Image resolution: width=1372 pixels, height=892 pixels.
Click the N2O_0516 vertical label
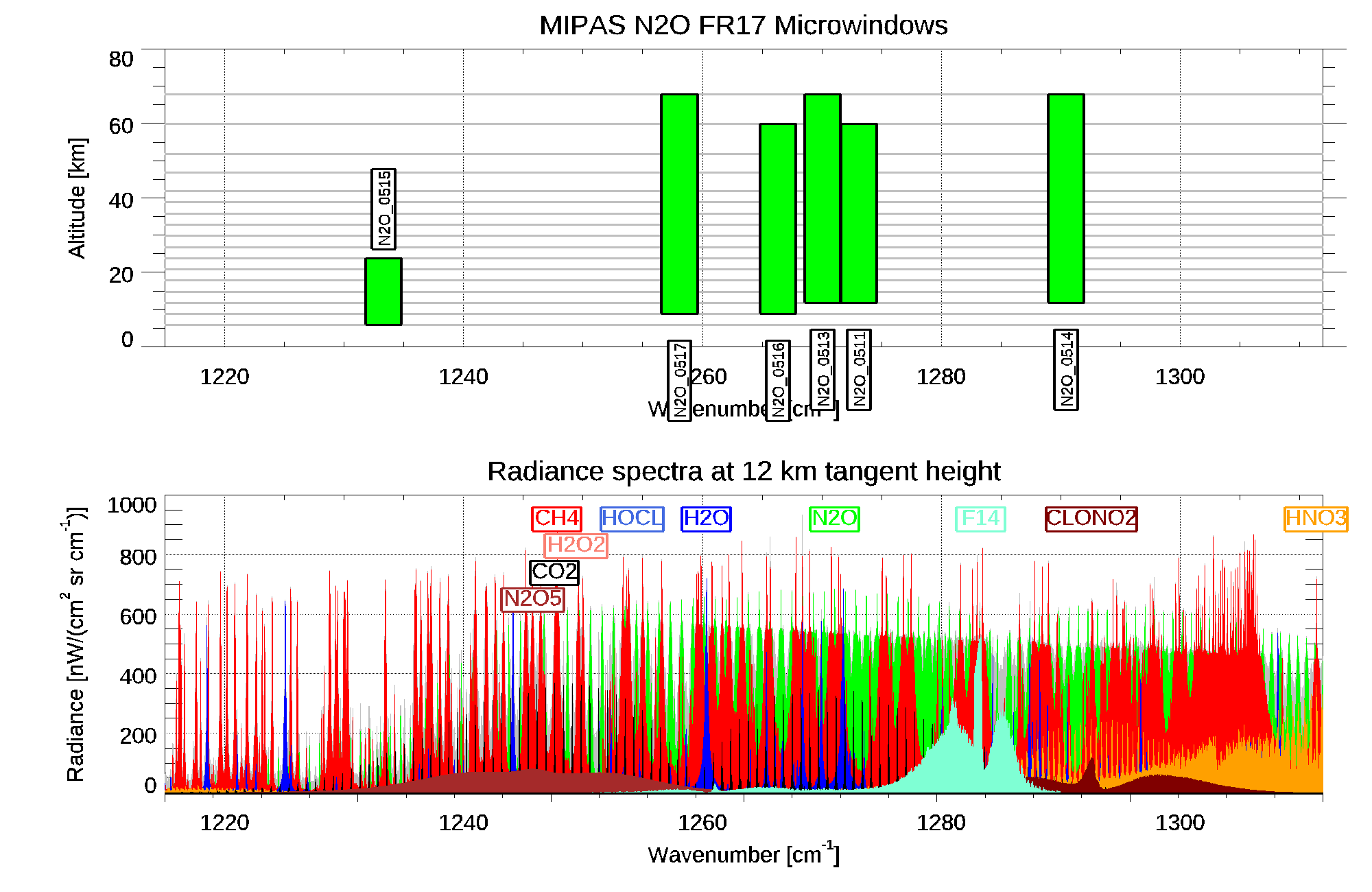point(778,380)
